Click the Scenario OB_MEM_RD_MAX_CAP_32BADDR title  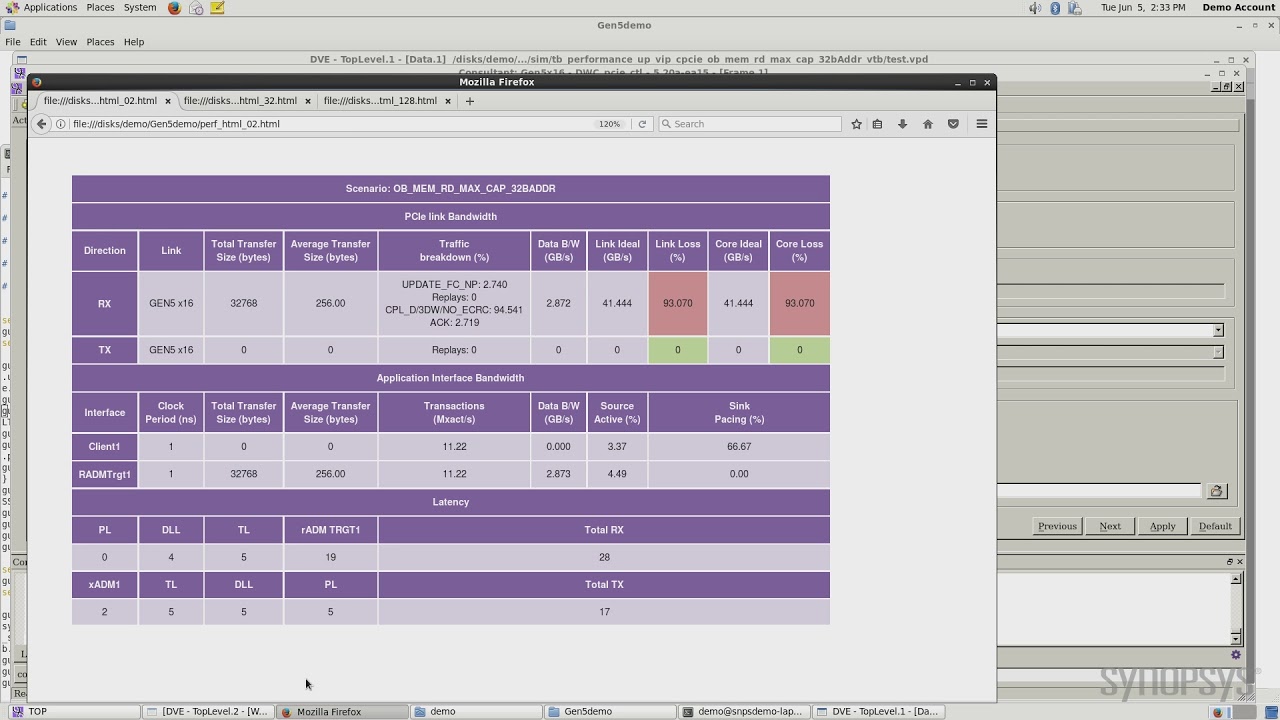(450, 188)
